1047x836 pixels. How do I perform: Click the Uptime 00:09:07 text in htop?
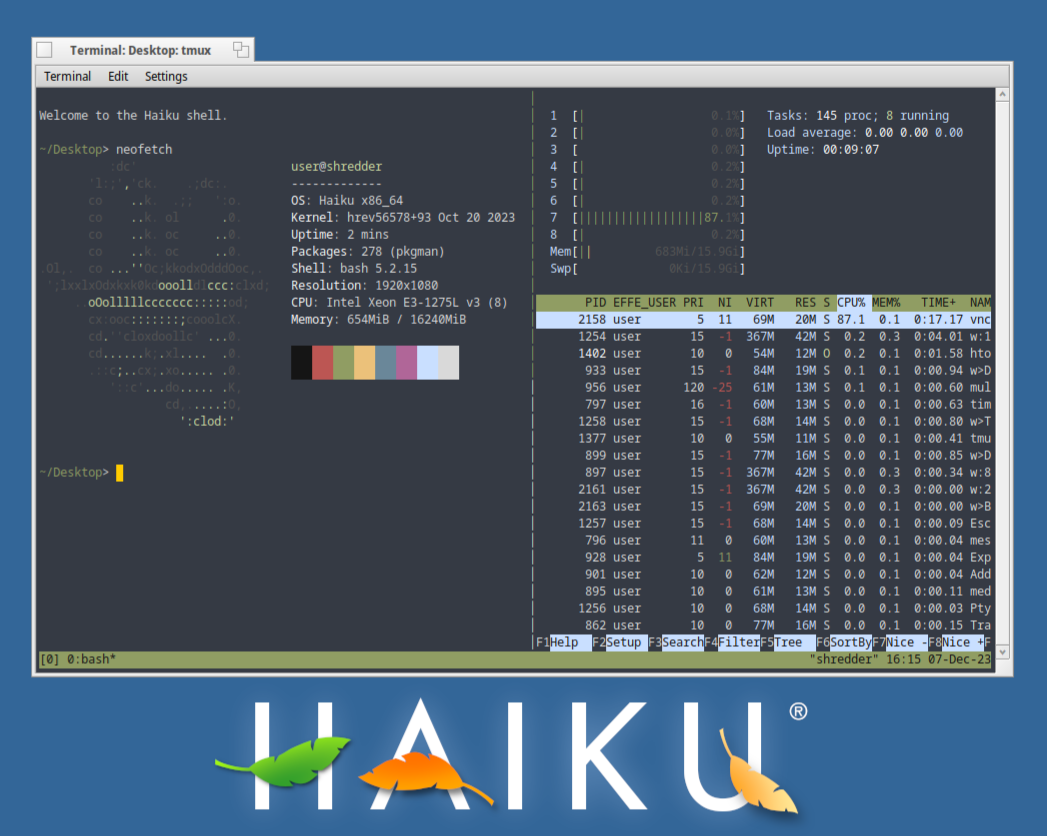823,150
